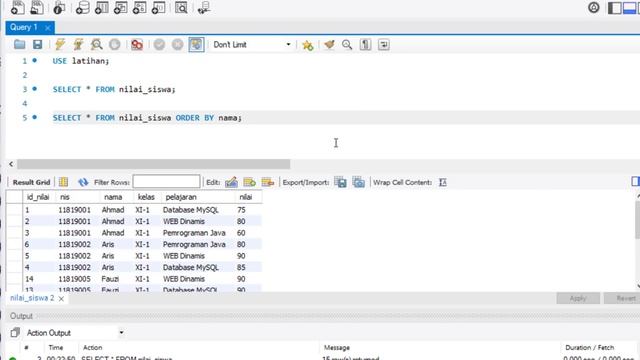Toggle the bottom output panel

(x=629, y=8)
